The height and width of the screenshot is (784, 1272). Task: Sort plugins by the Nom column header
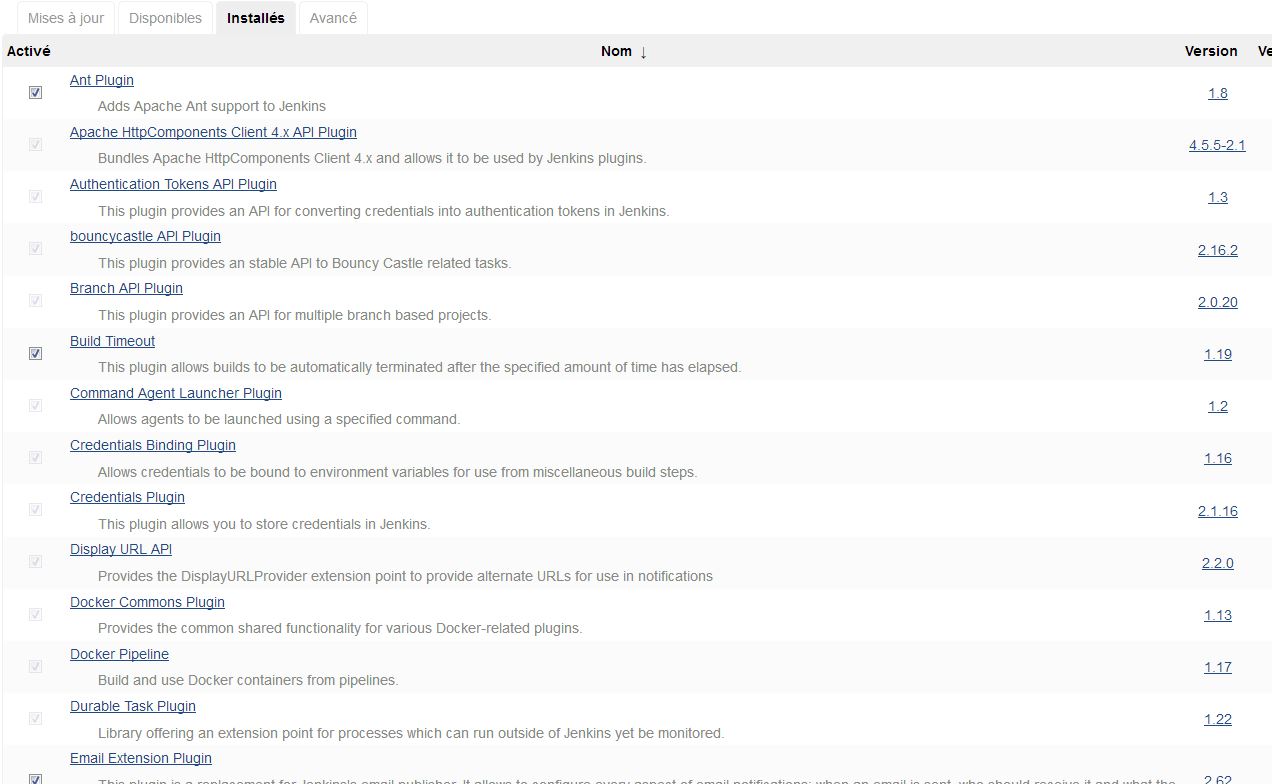click(624, 51)
